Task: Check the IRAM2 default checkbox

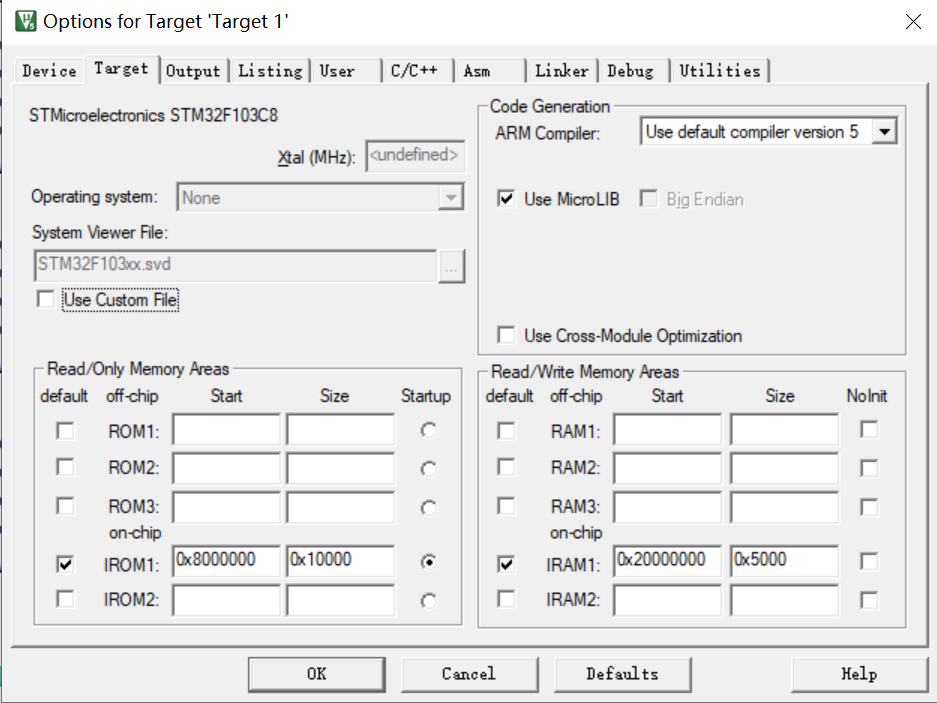Action: point(506,599)
